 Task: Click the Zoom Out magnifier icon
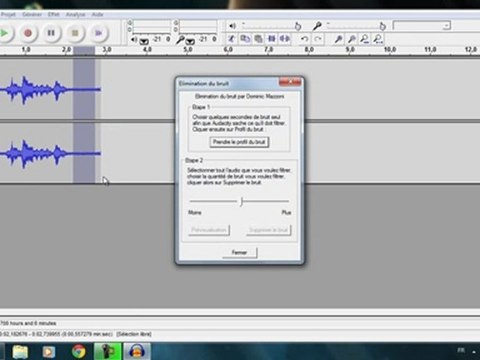(351, 39)
